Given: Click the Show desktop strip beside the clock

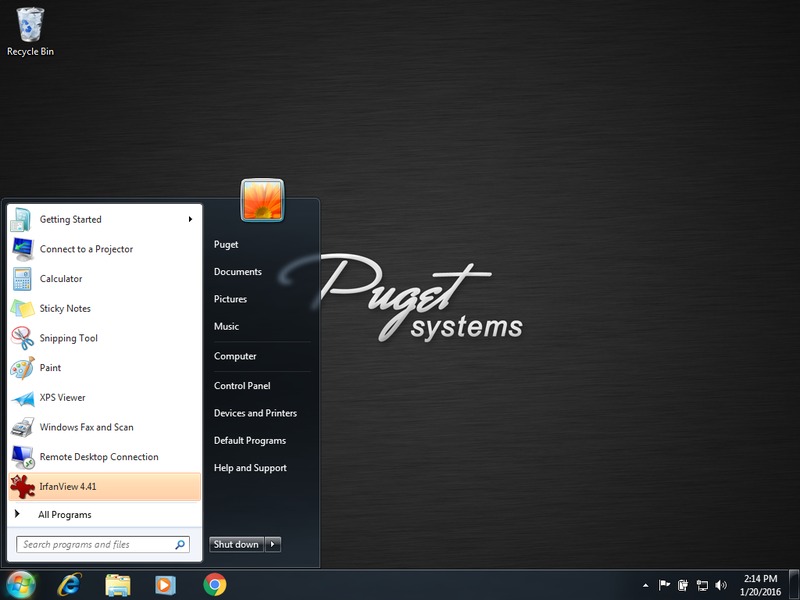Looking at the screenshot, I should tap(795, 585).
